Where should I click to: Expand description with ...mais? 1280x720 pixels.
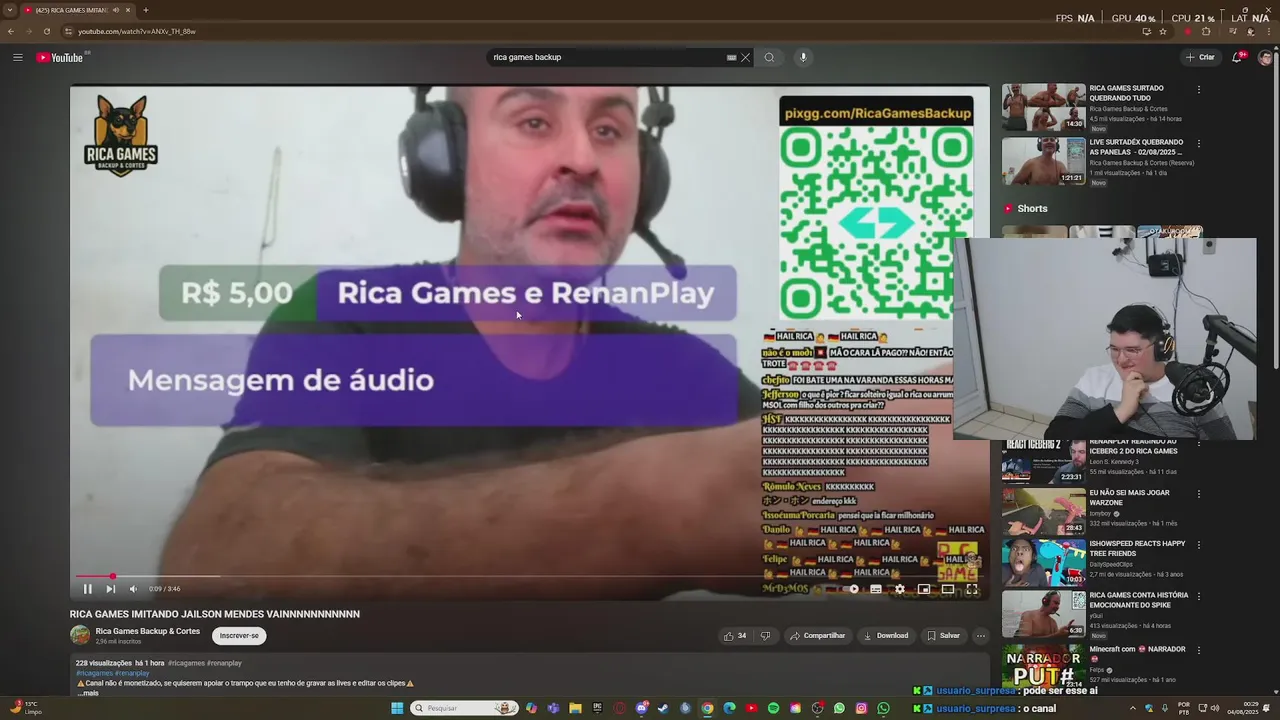click(x=88, y=693)
